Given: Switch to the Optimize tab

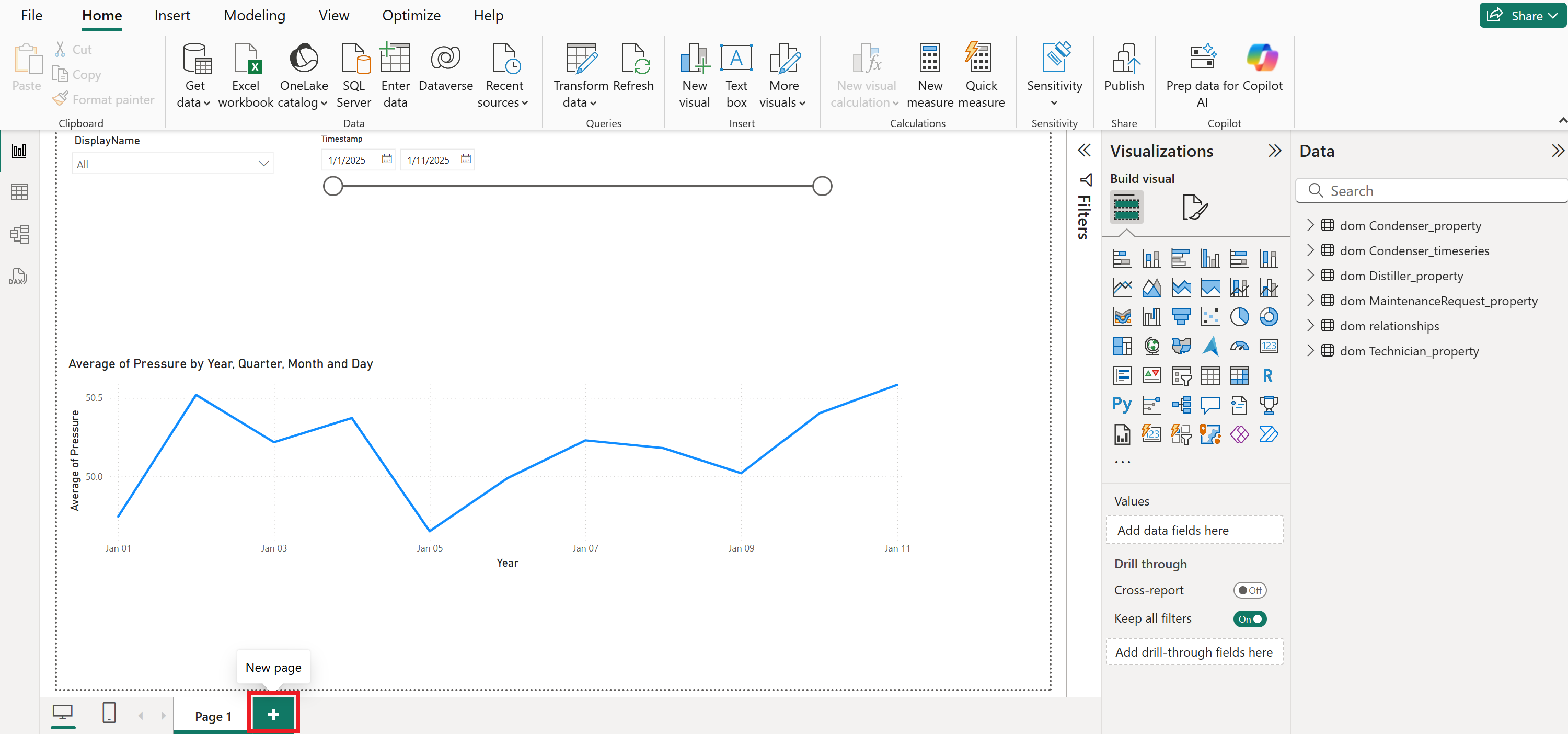Looking at the screenshot, I should pos(411,16).
